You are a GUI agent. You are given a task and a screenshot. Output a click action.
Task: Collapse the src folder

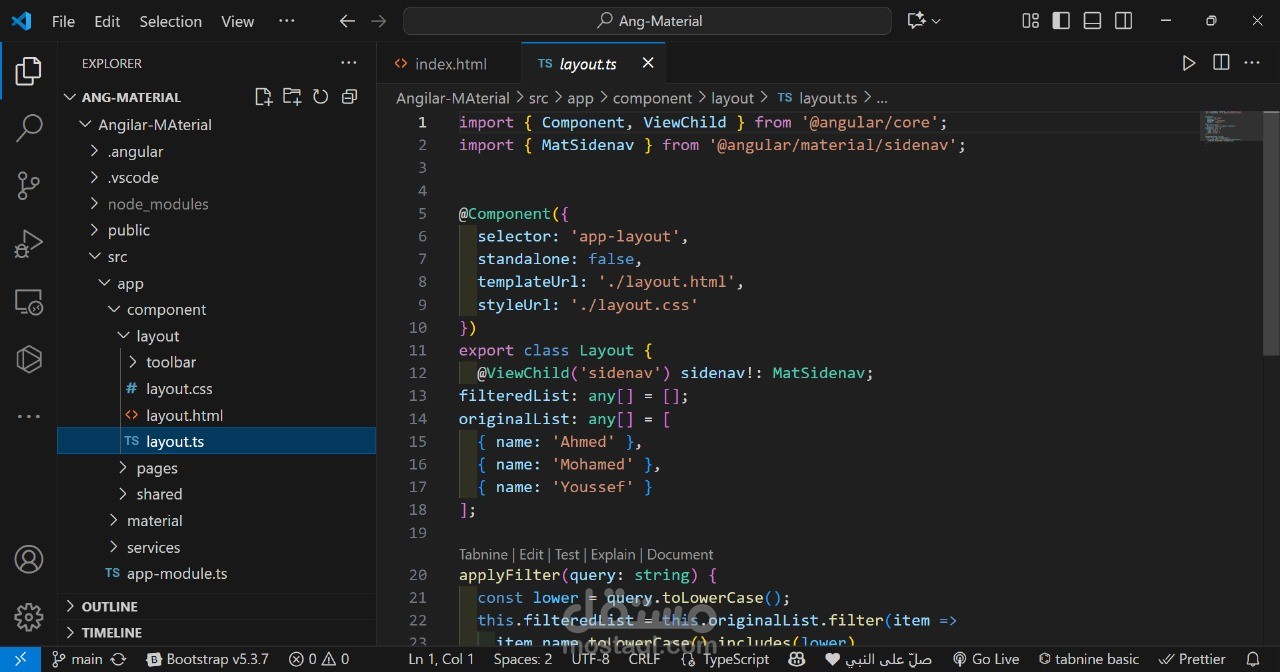pyautogui.click(x=217, y=257)
